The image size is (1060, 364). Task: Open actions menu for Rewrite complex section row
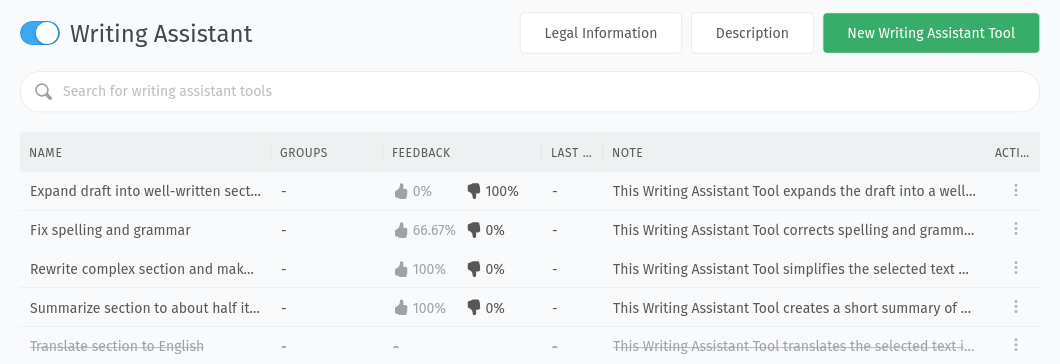point(1015,269)
